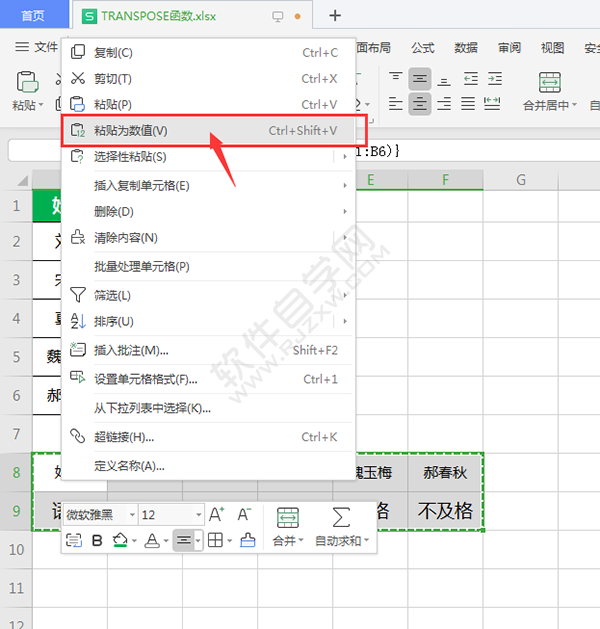The image size is (600, 629).
Task: Open the font name dropdown 微软雅黑
Action: coord(132,515)
